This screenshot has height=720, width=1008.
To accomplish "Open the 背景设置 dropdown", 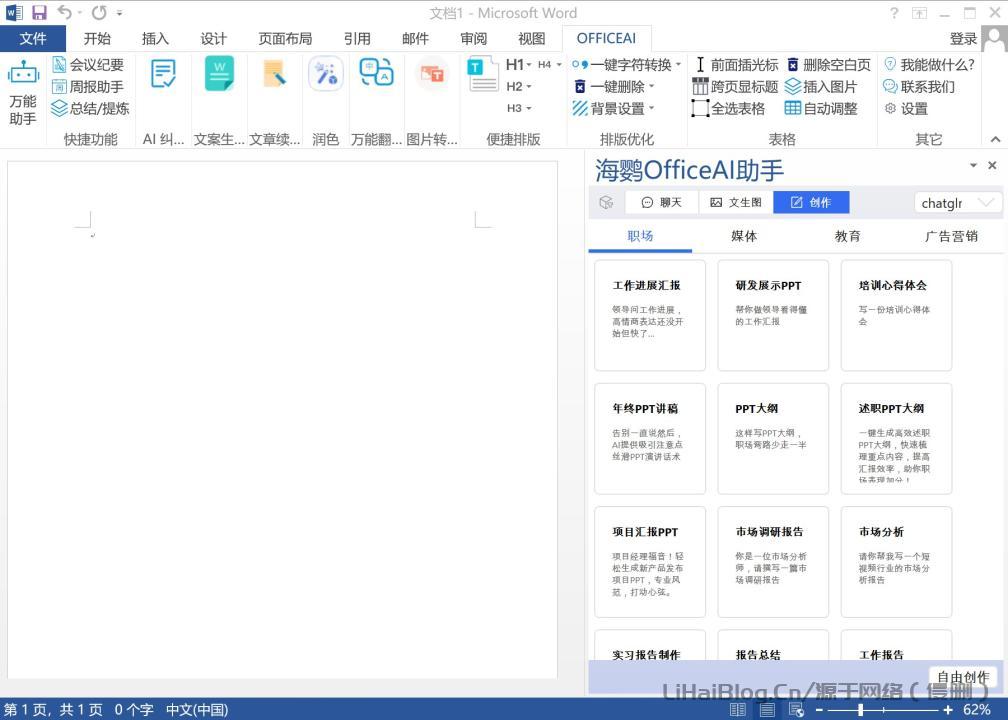I will (x=651, y=108).
